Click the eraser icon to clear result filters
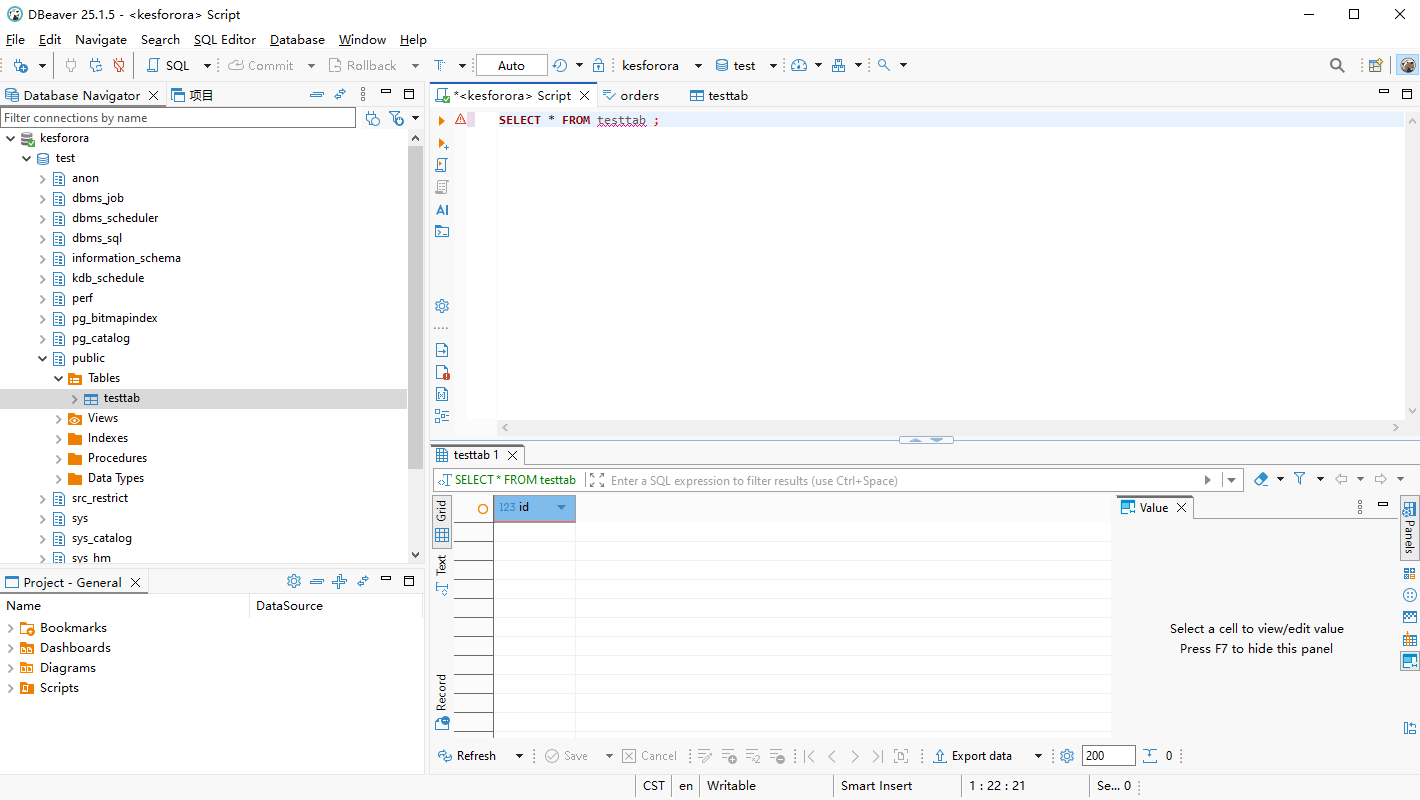The width and height of the screenshot is (1420, 800). click(x=1261, y=479)
